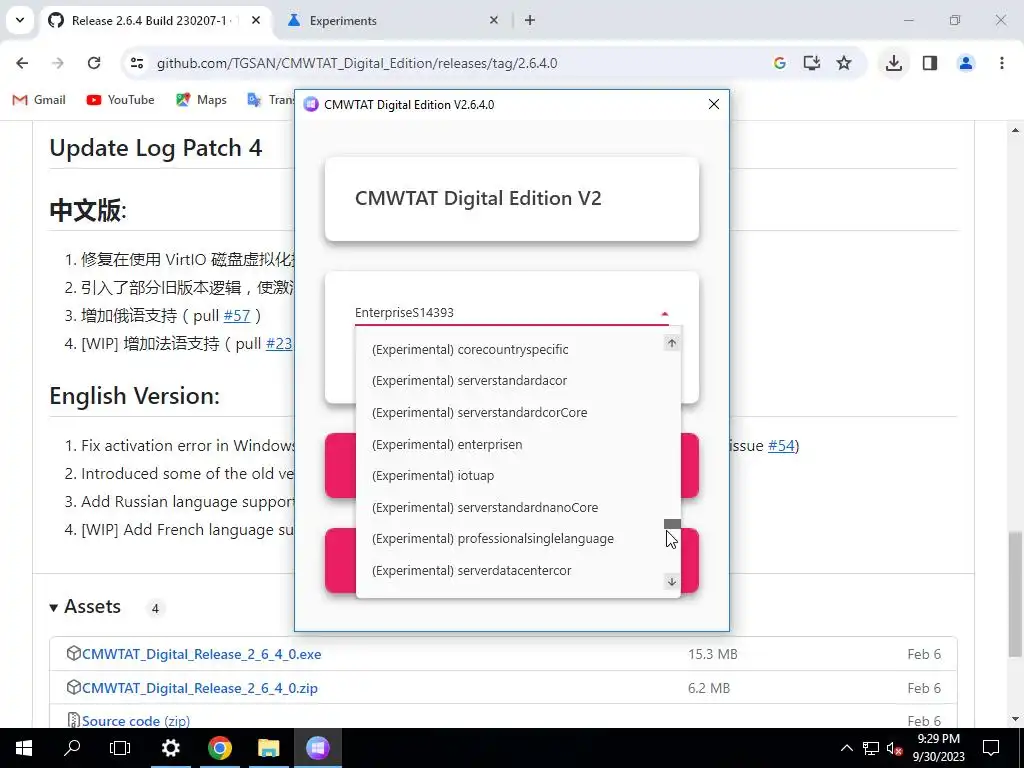Click CMWTAT app taskbar icon
Viewport: 1024px width, 768px height.
317,748
